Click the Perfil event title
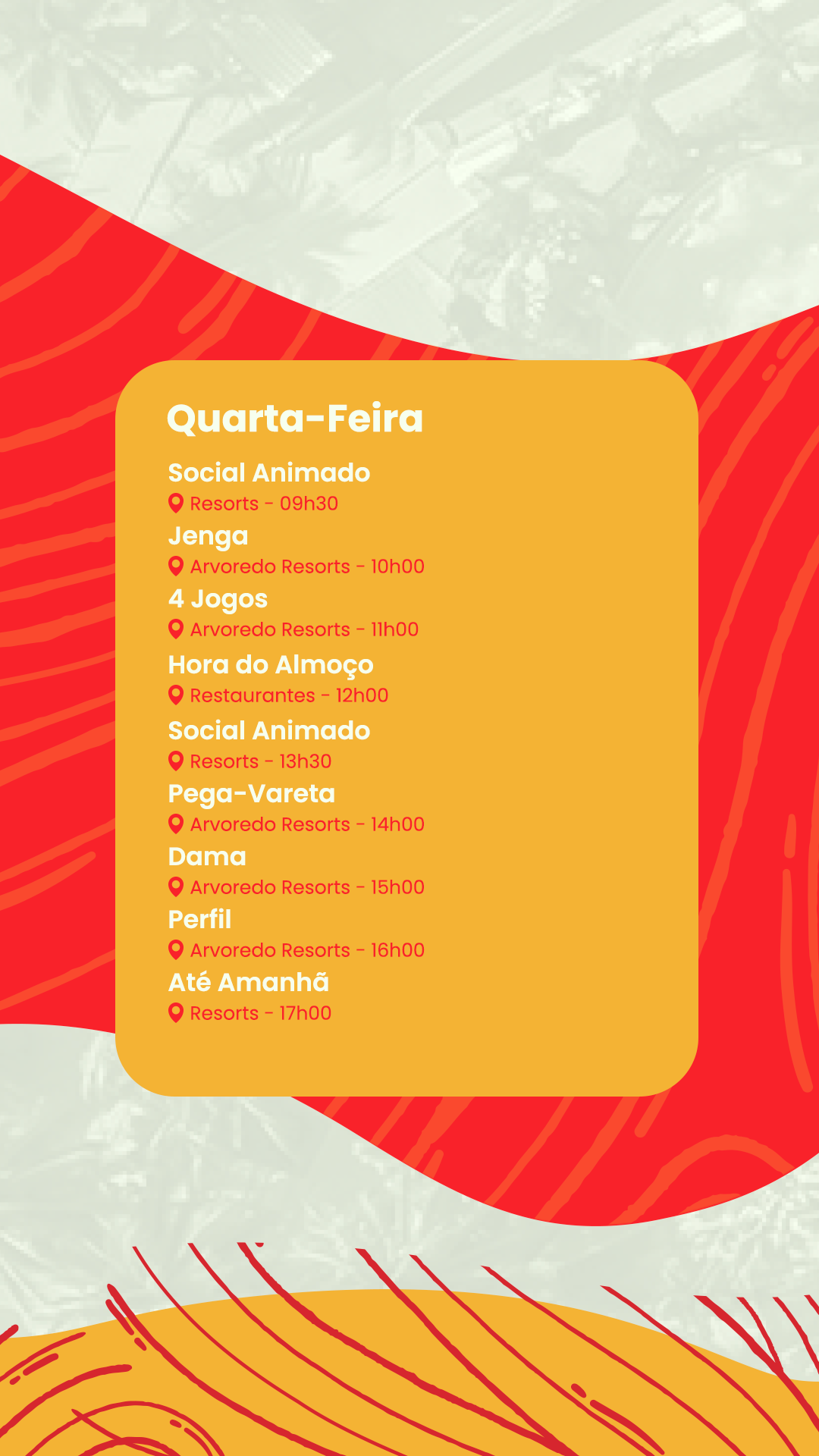Image resolution: width=819 pixels, height=1456 pixels. tap(199, 920)
